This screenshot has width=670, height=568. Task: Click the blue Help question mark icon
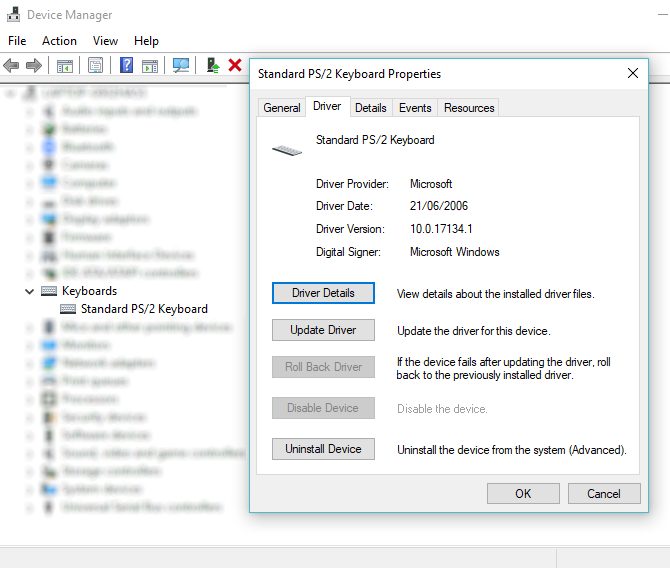click(126, 65)
